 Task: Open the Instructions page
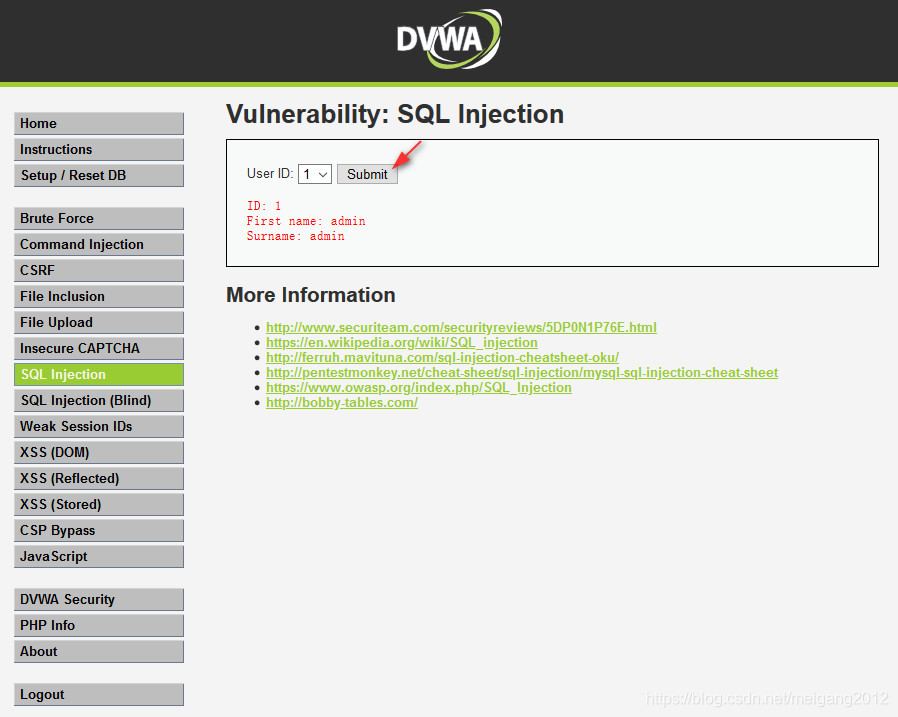click(x=99, y=149)
